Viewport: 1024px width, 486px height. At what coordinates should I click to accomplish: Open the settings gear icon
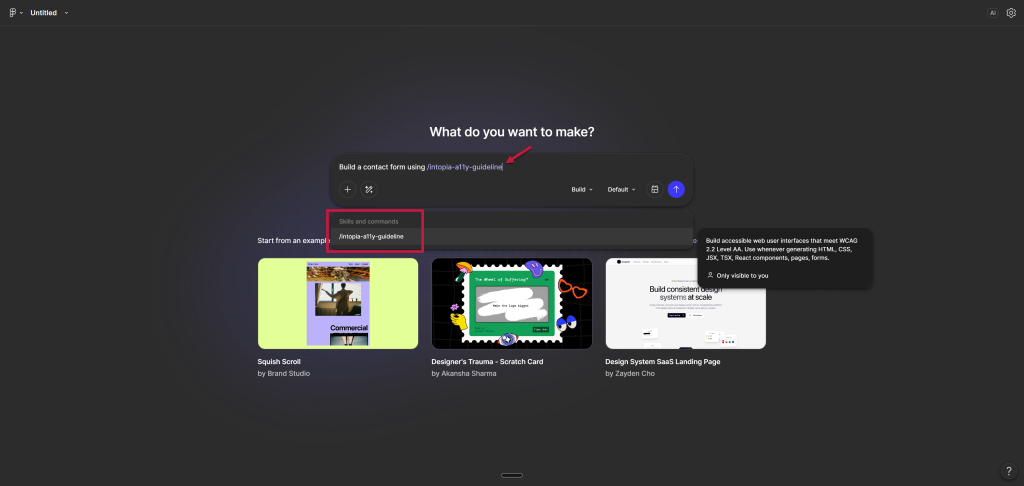point(1011,12)
